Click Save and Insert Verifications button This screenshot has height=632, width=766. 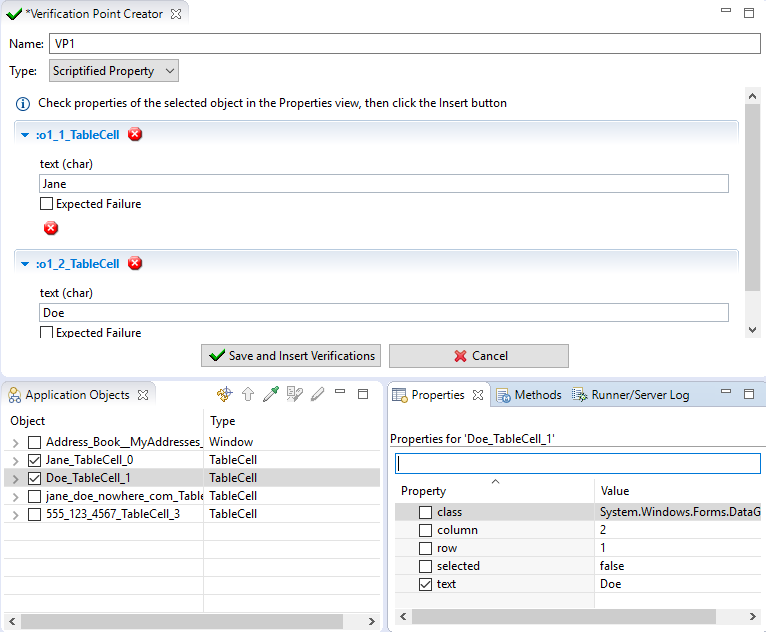291,356
